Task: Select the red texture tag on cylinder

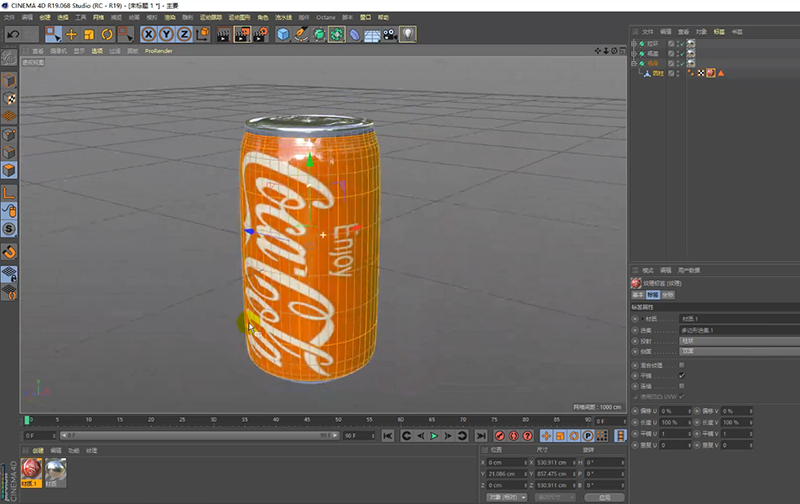Action: [711, 73]
